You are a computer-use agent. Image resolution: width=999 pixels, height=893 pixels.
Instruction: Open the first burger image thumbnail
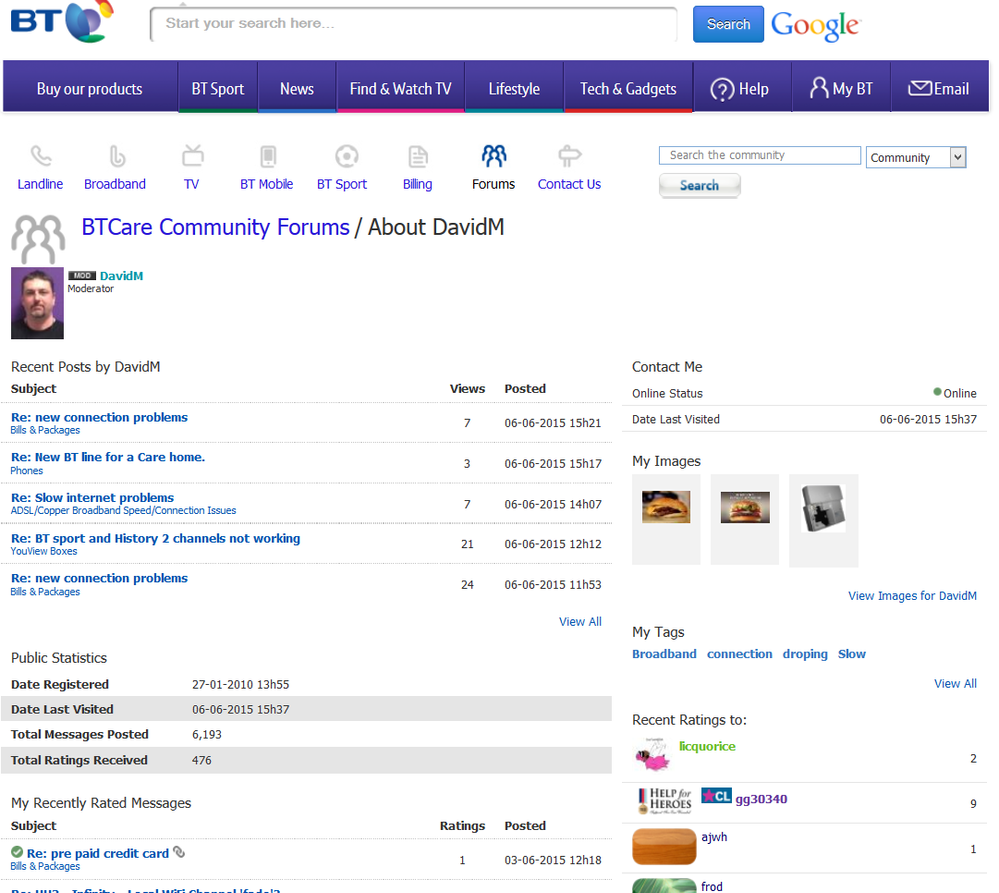coord(666,507)
